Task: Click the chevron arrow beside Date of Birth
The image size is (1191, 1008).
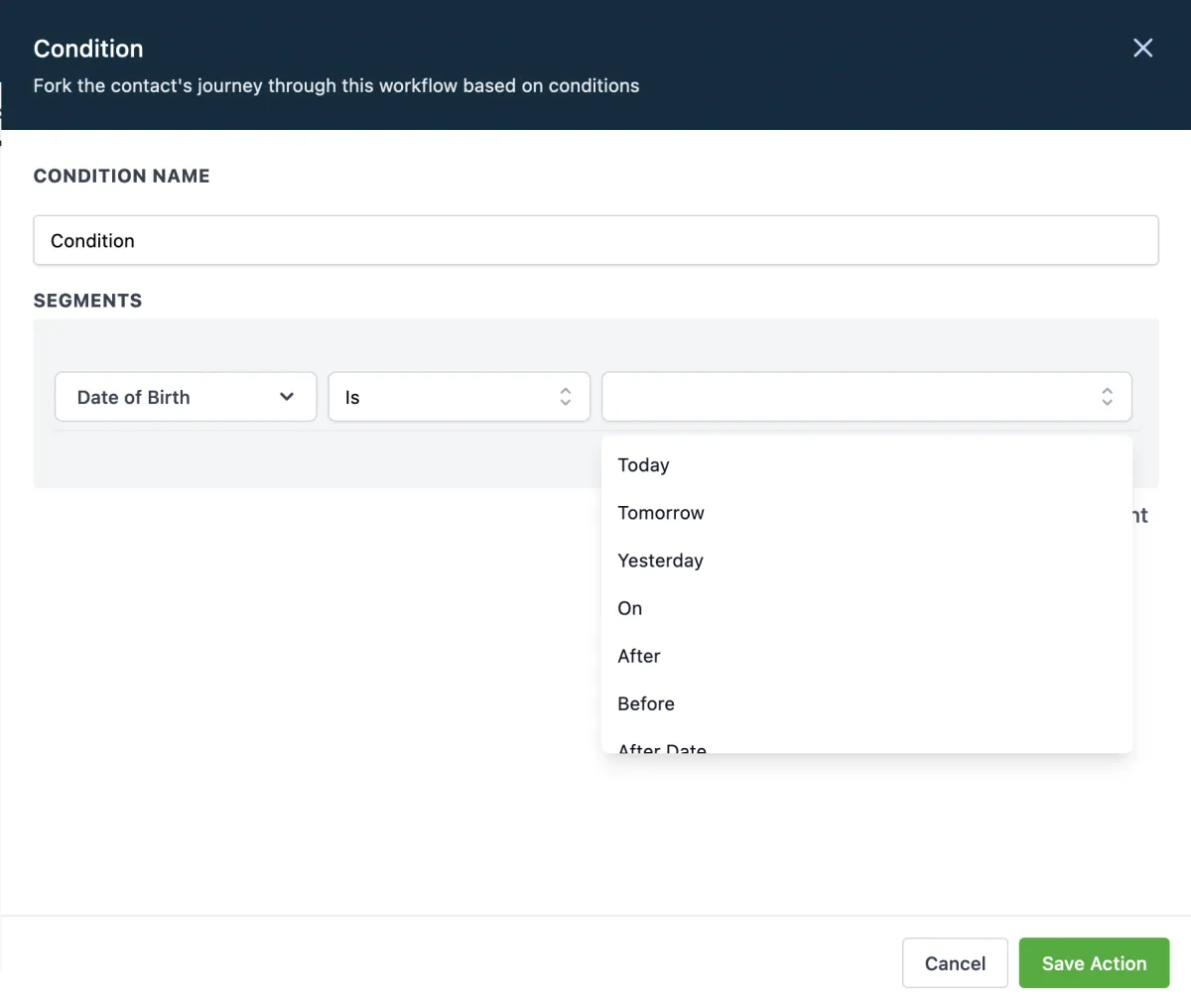Action: pyautogui.click(x=287, y=397)
